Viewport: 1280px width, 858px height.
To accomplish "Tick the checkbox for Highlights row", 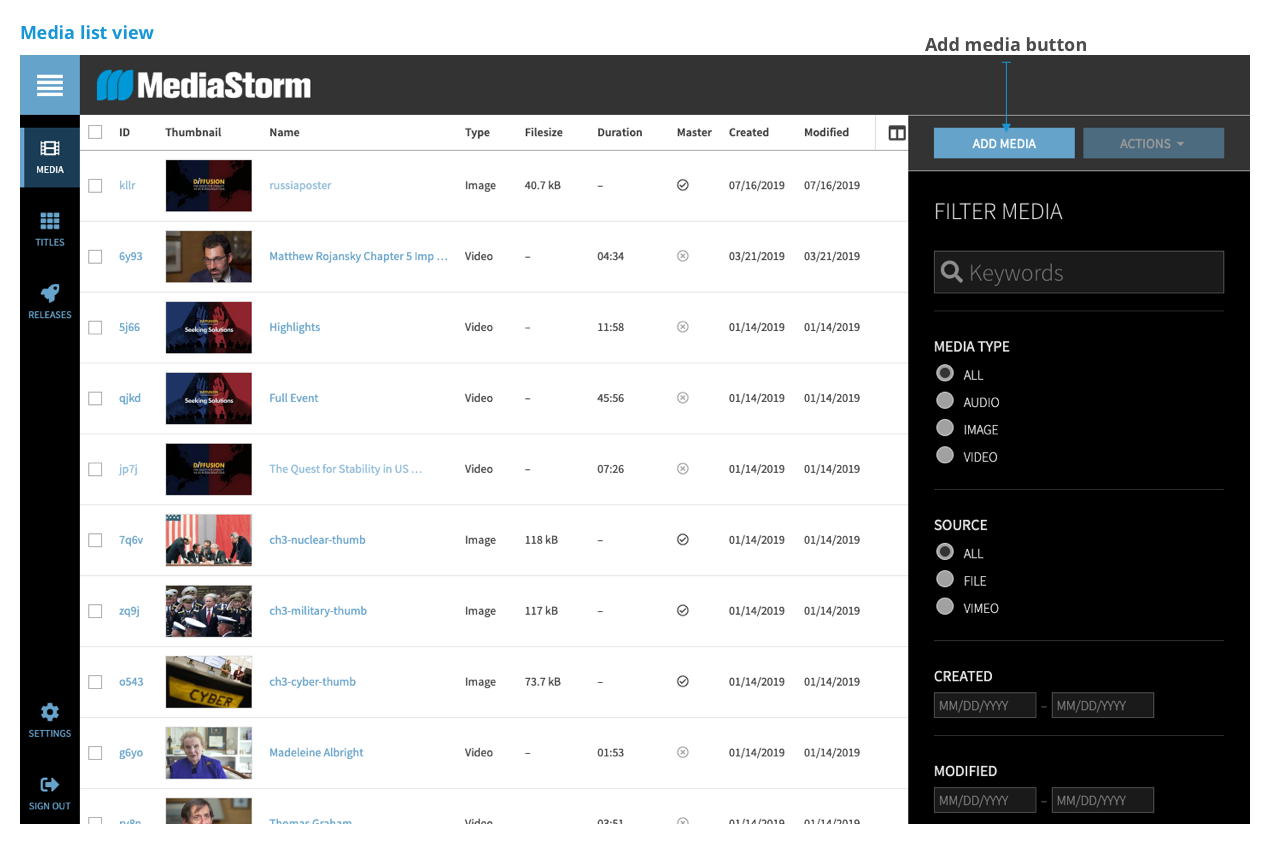I will pos(95,328).
